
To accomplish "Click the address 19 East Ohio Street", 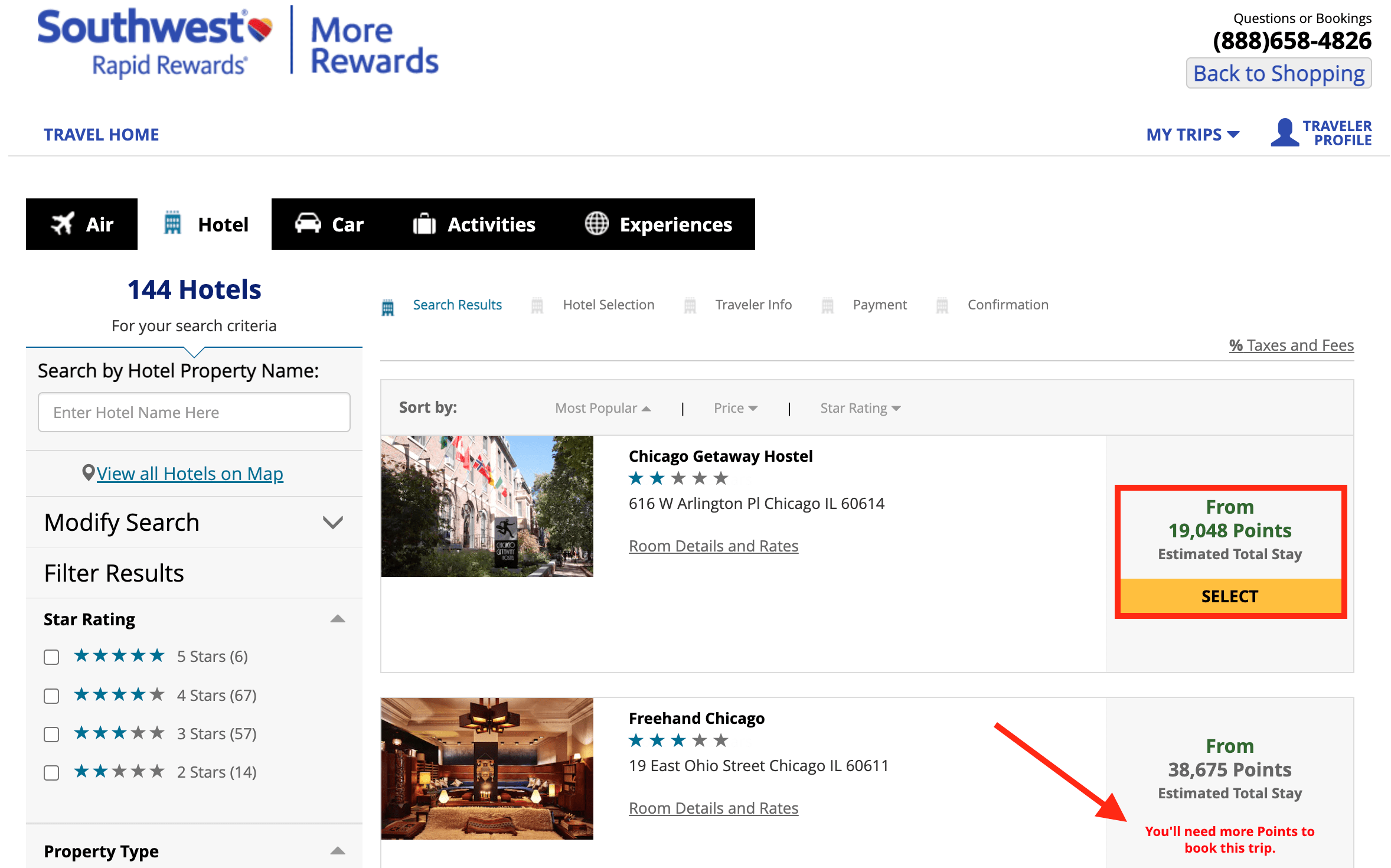I will [x=759, y=766].
